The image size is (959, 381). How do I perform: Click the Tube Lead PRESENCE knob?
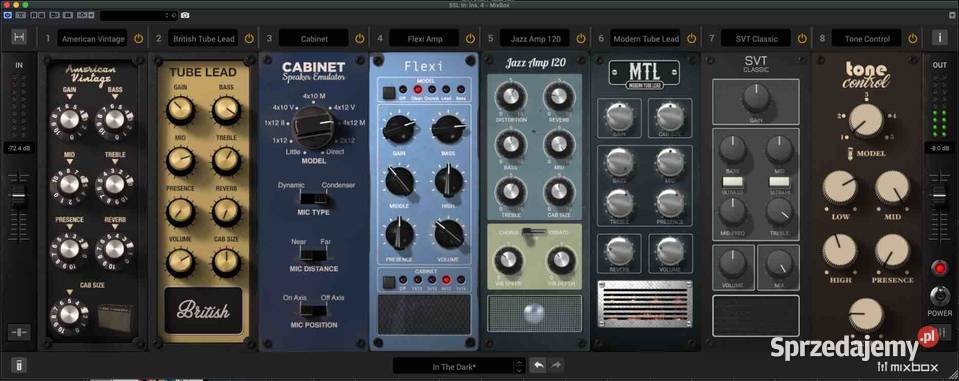pyautogui.click(x=180, y=212)
